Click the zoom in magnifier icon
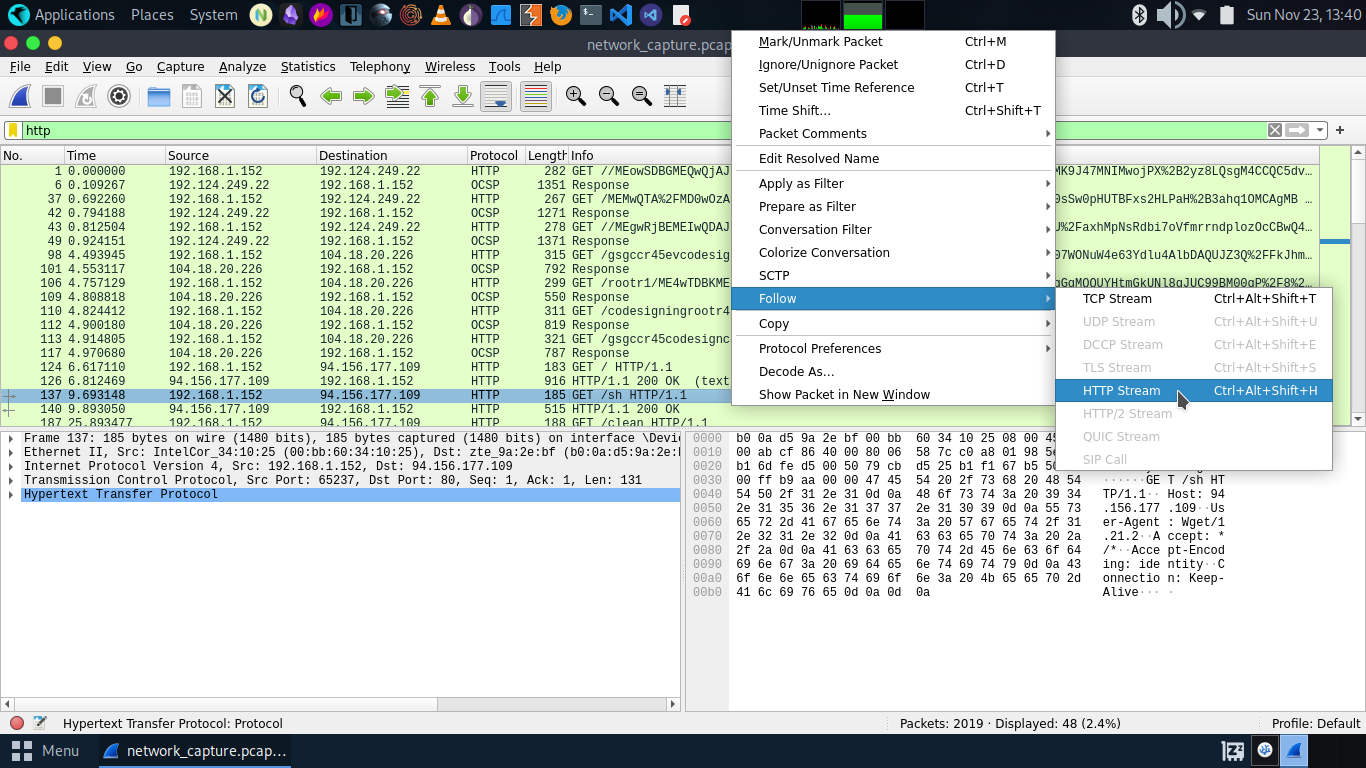1366x768 pixels. point(575,96)
